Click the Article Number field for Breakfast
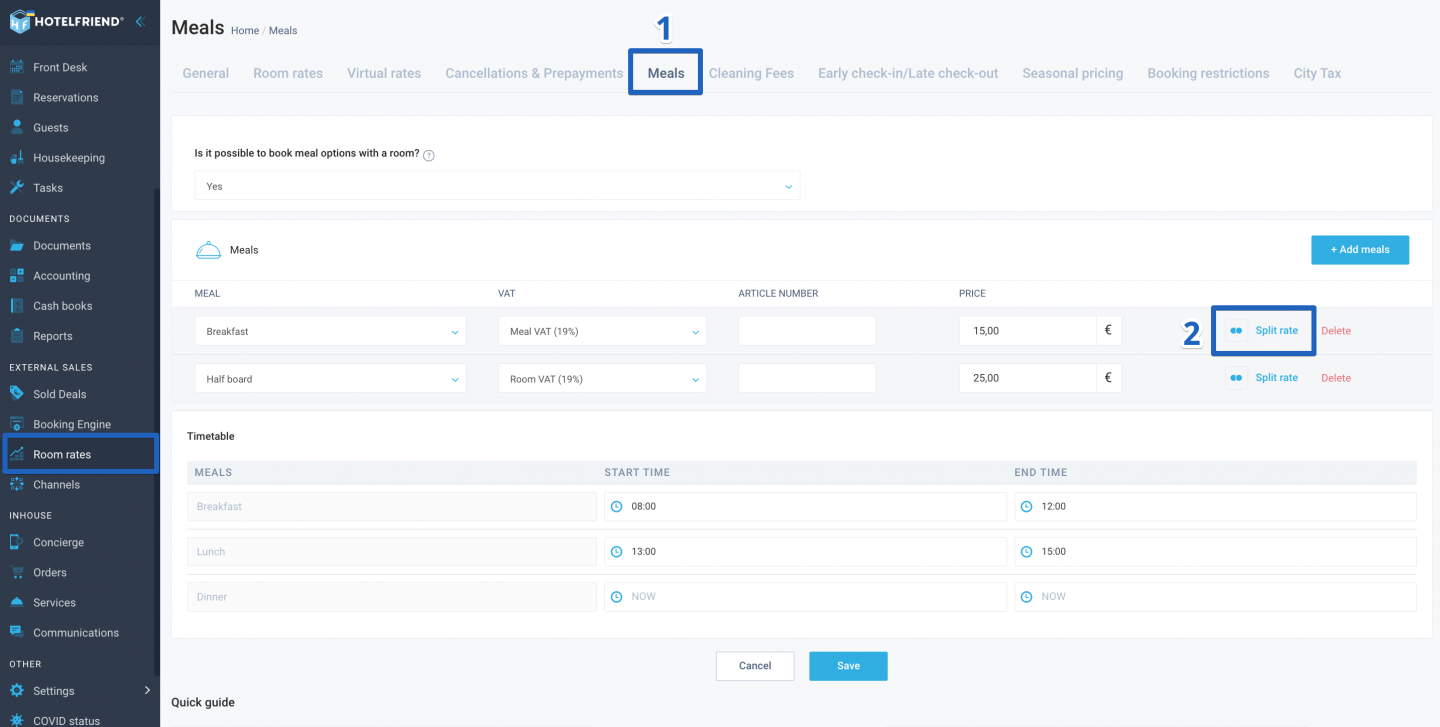Viewport: 1440px width, 727px height. tap(806, 330)
